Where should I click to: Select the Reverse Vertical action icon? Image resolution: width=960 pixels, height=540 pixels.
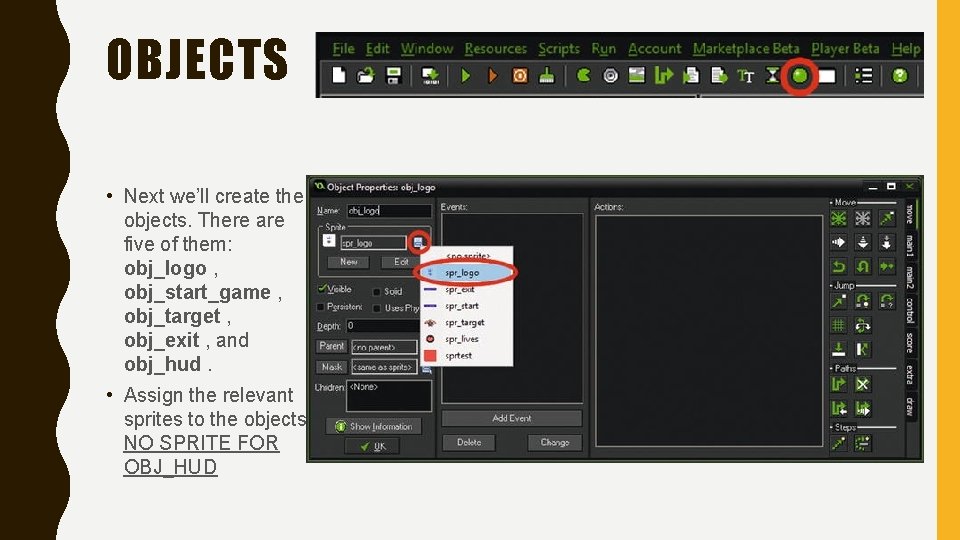click(863, 266)
